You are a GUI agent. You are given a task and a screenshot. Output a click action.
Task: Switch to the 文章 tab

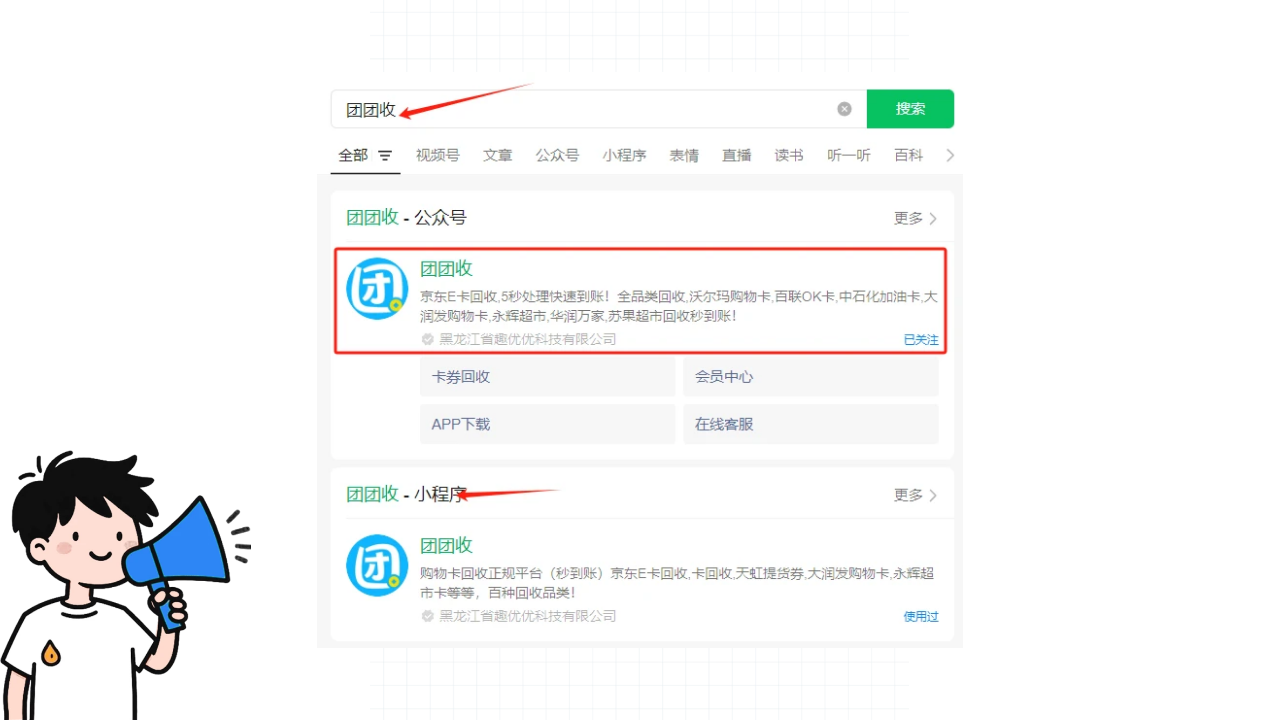(x=498, y=155)
